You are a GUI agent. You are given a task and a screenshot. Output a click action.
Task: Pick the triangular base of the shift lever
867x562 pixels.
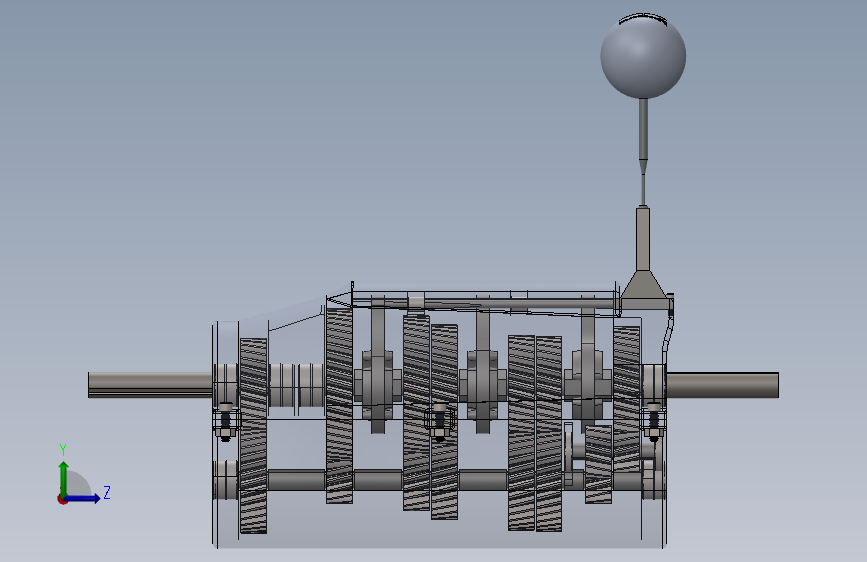[x=643, y=285]
